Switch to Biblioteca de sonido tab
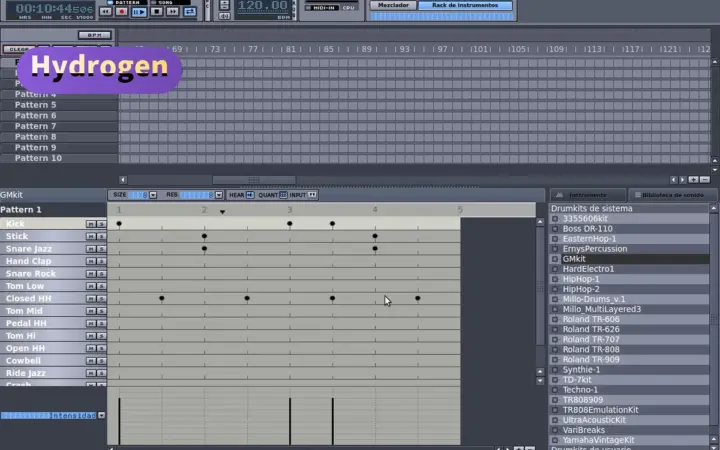720x450 pixels. [x=672, y=195]
